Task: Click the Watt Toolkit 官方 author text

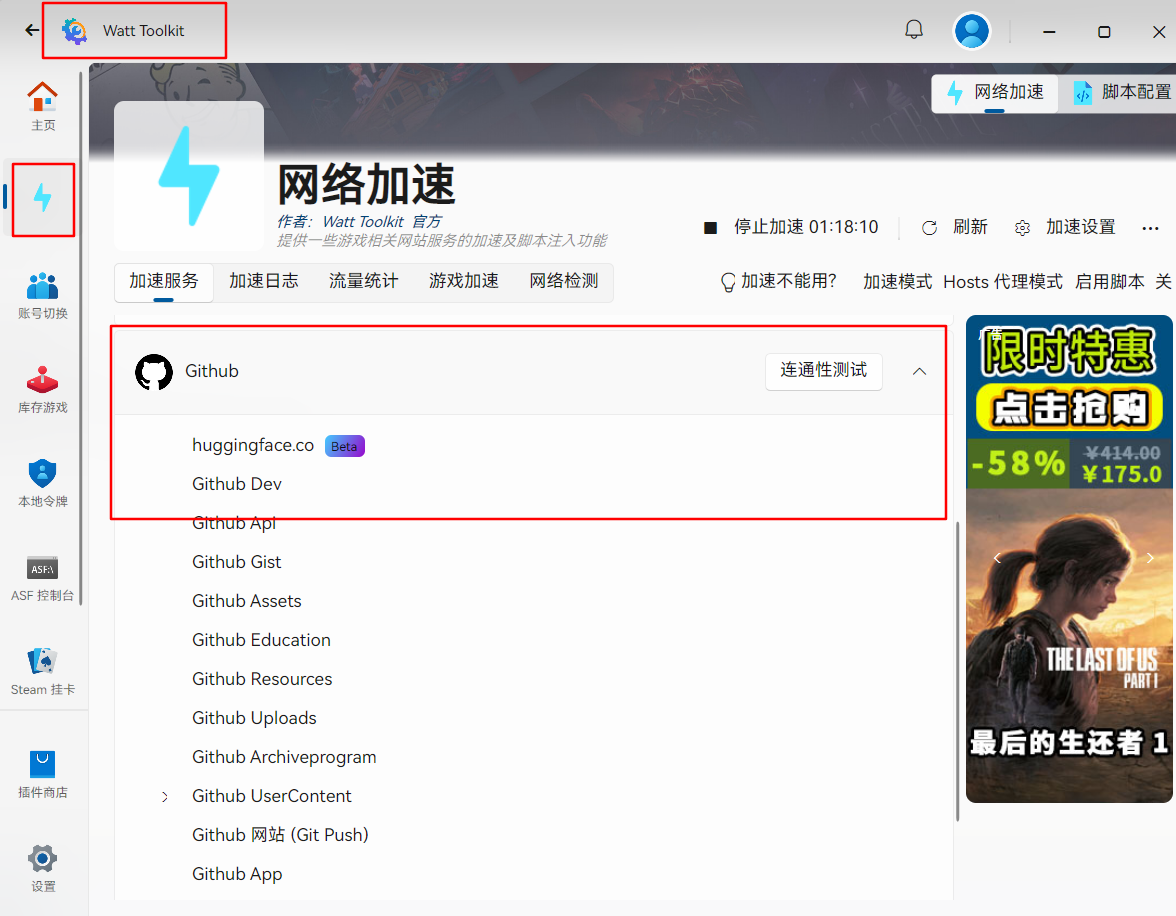Action: (382, 222)
